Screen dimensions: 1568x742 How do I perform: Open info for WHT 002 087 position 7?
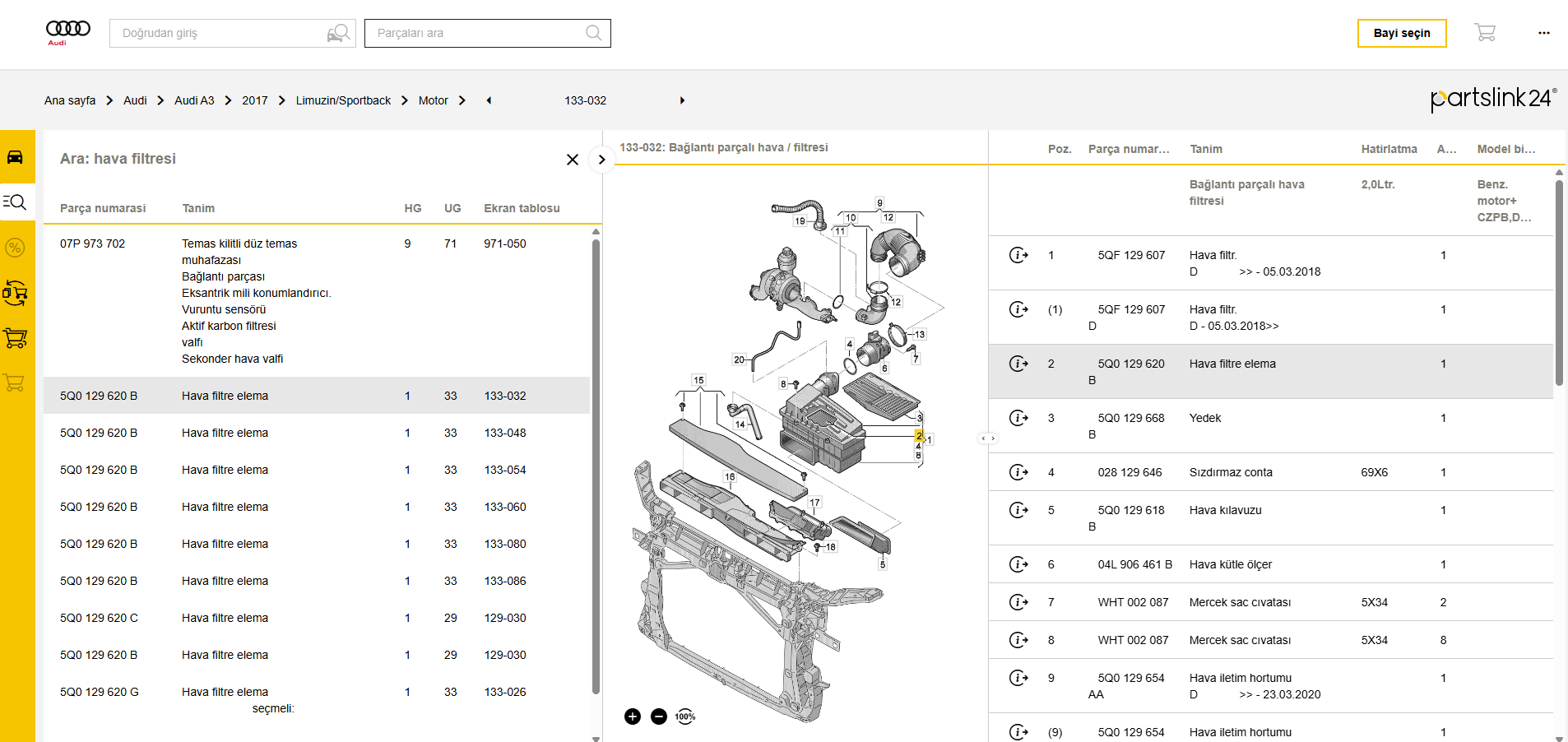[x=1018, y=602]
